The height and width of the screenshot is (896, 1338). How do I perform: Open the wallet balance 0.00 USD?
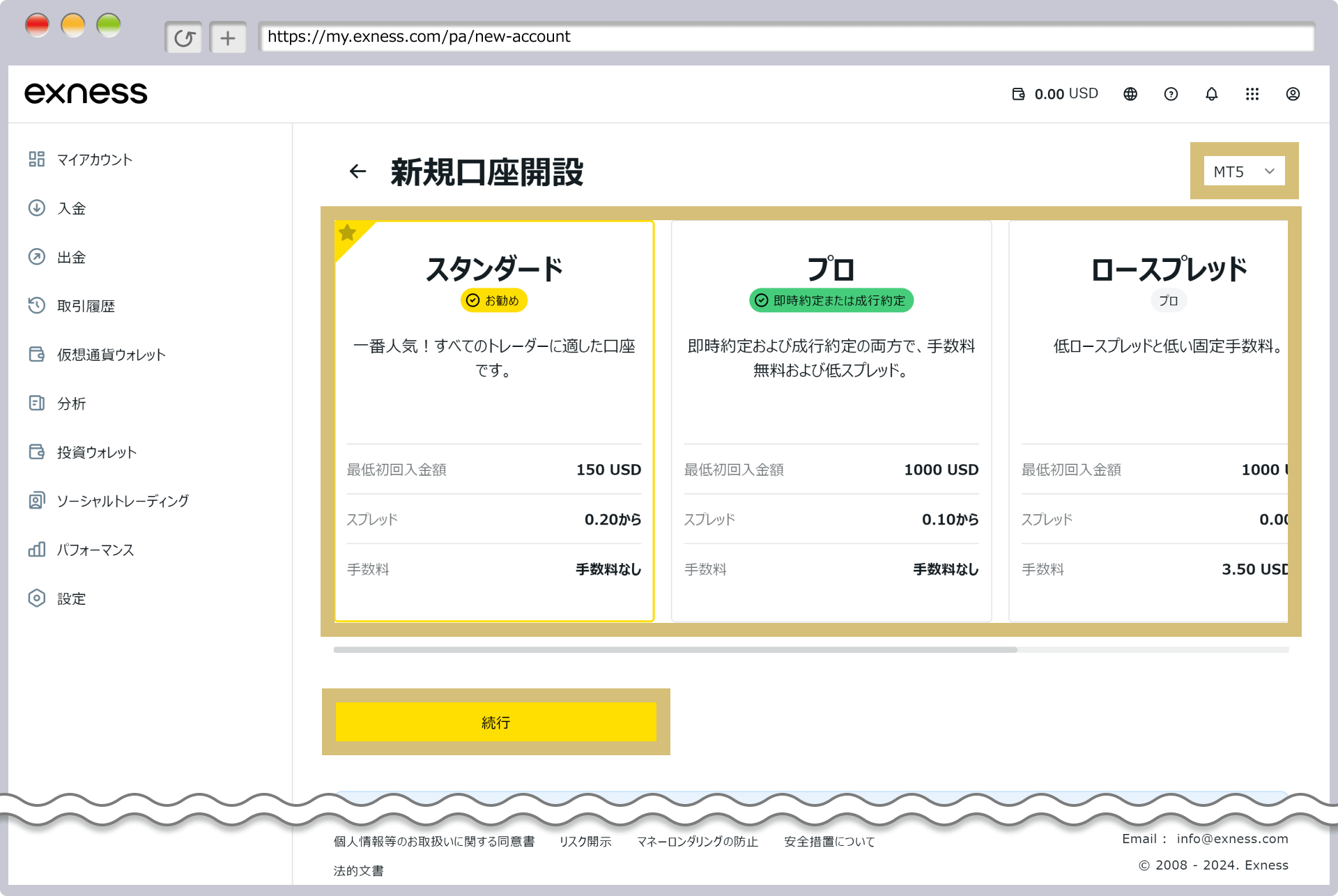point(1055,94)
